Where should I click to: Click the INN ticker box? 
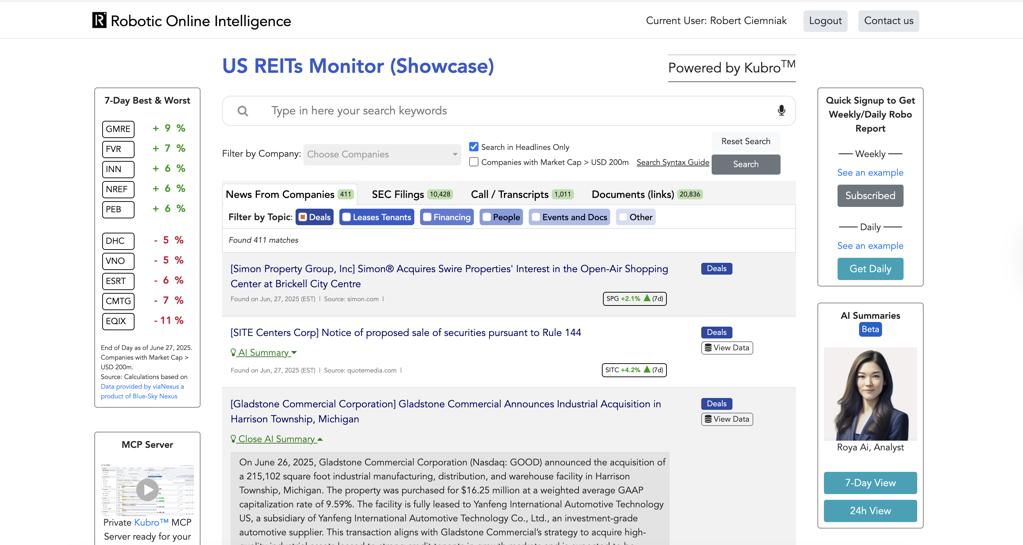(x=118, y=170)
